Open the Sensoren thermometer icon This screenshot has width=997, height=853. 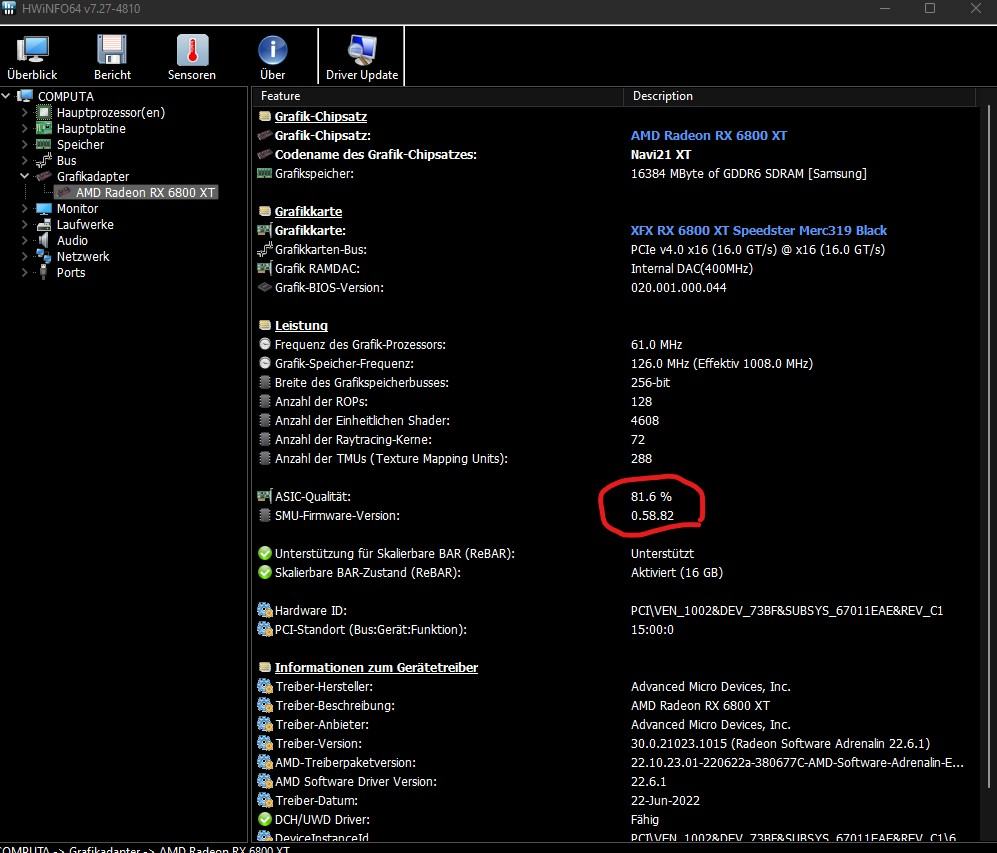(192, 50)
